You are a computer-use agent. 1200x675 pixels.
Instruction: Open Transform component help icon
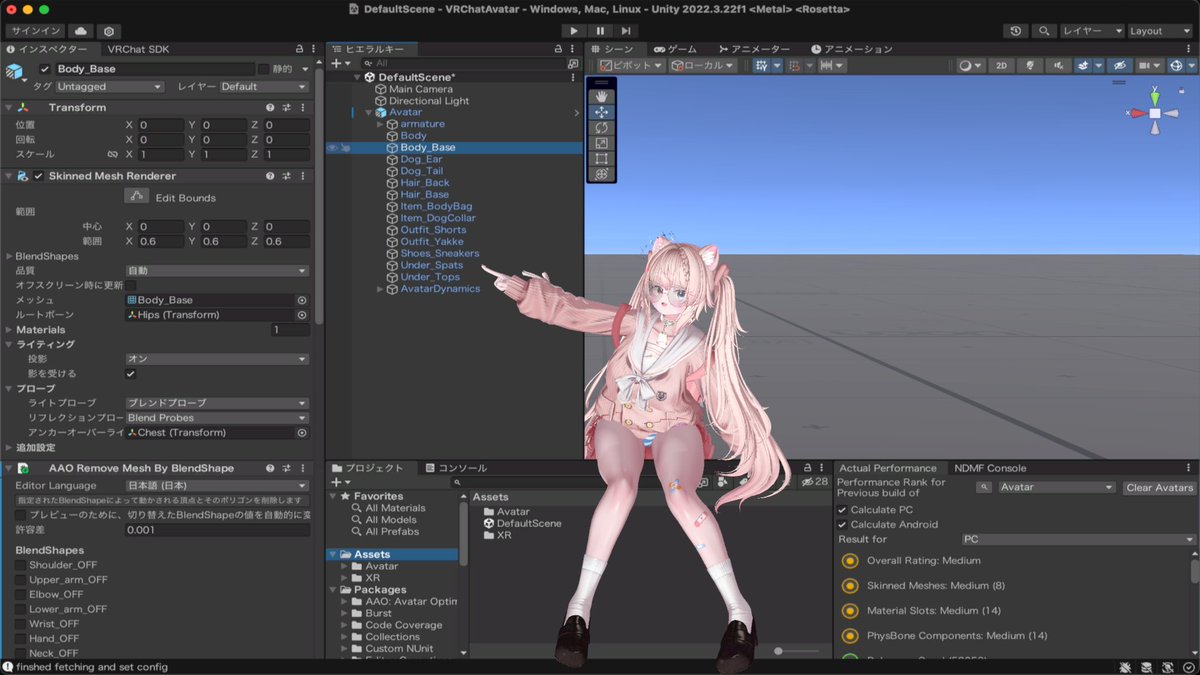click(x=270, y=107)
